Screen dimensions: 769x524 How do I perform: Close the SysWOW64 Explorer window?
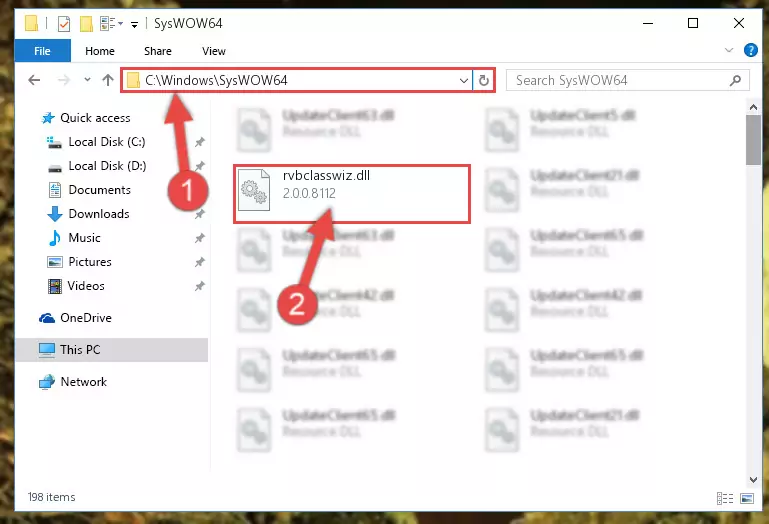pos(739,23)
